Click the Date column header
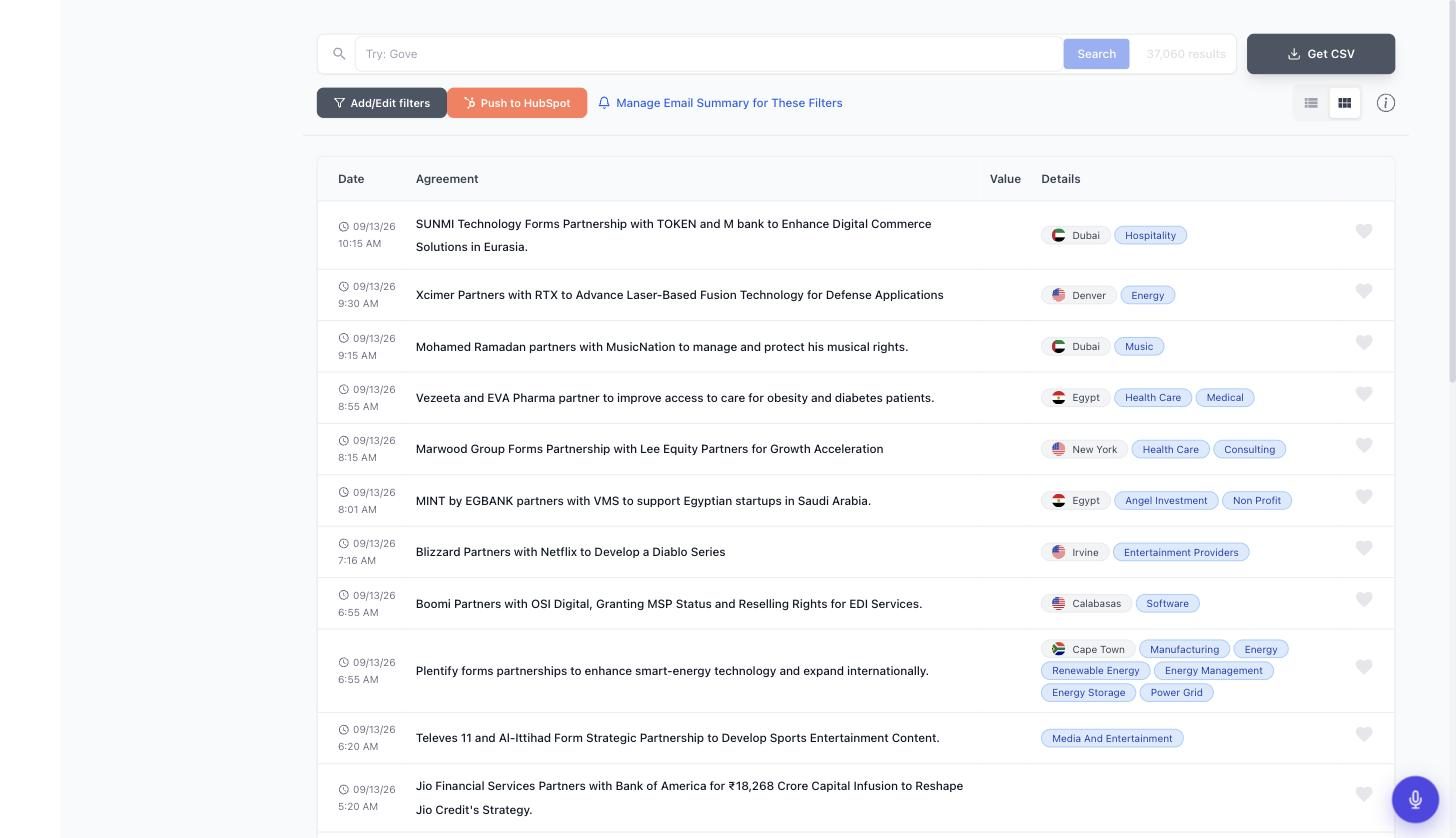Viewport: 1456px width, 838px height. 351,179
